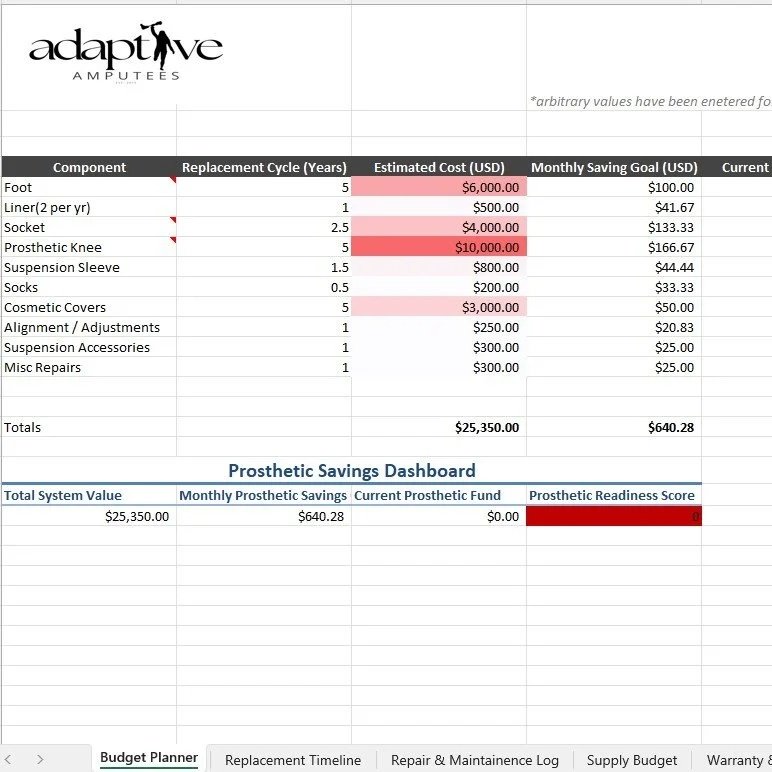Screen dimensions: 772x772
Task: Select the bold $640.28 totals cell
Action: pyautogui.click(x=614, y=427)
